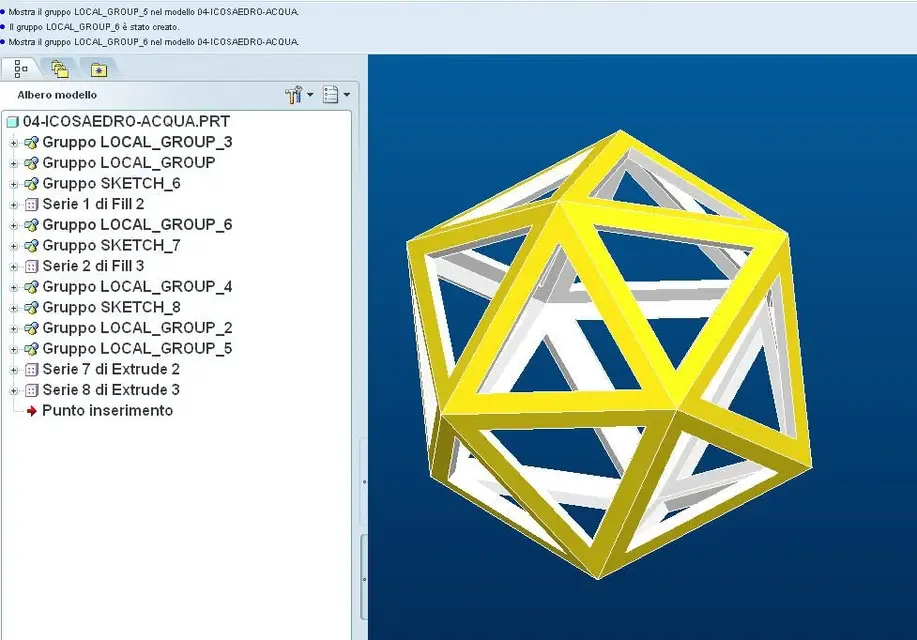
Task: Click group icon of Gruppo LOCAL_GROUP
Action: tap(32, 163)
